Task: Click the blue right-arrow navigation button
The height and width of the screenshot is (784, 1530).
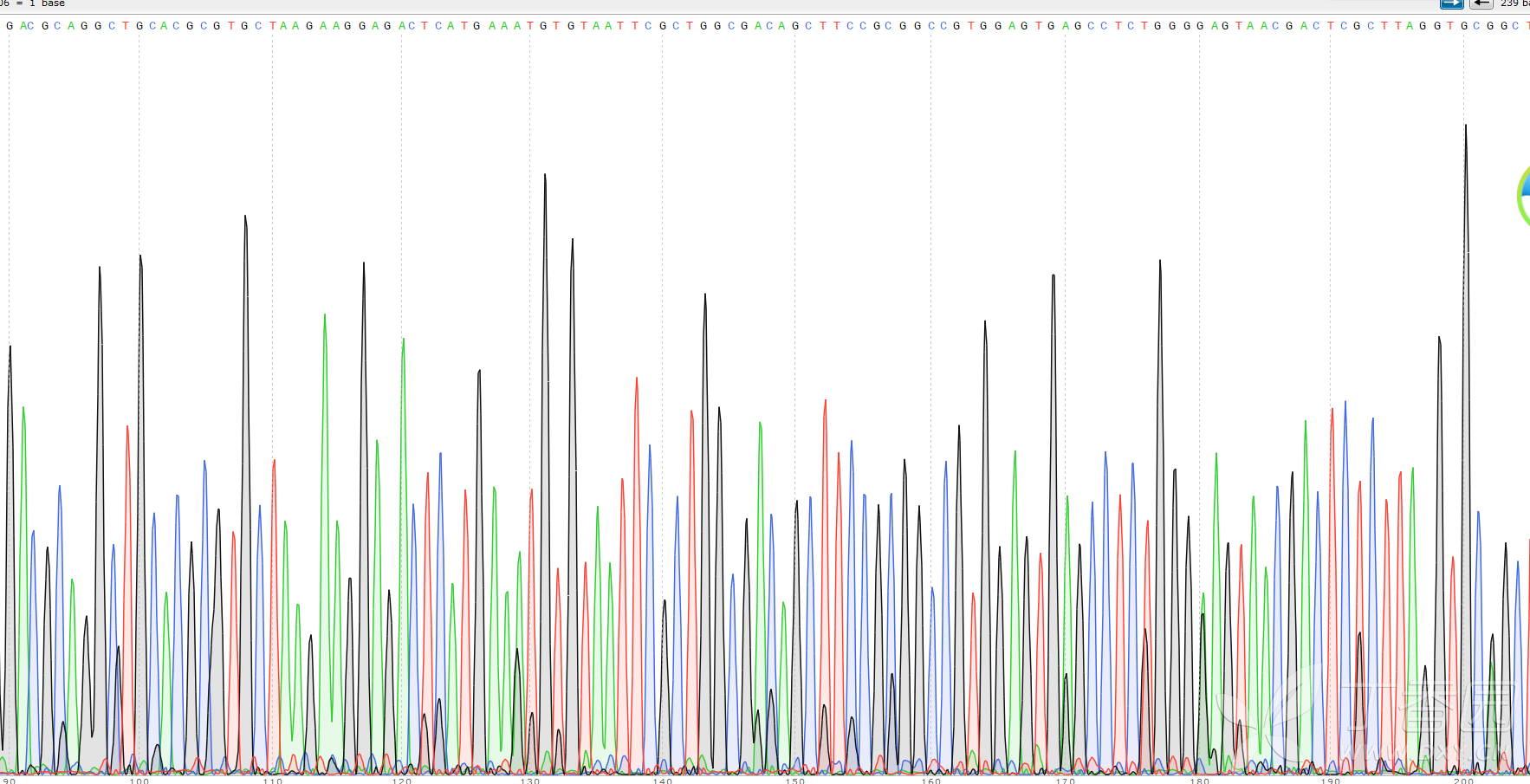Action: [x=1452, y=3]
